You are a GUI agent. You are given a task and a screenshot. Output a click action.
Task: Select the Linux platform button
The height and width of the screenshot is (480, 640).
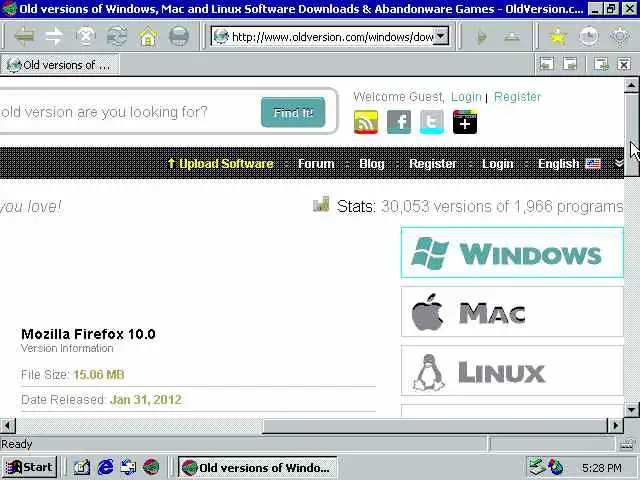[x=512, y=371]
